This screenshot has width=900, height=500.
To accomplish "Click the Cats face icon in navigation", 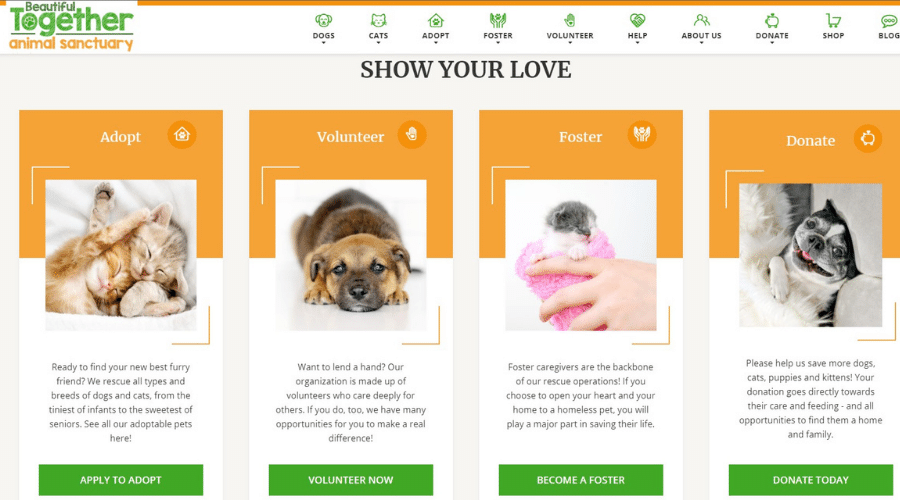I will 378,21.
